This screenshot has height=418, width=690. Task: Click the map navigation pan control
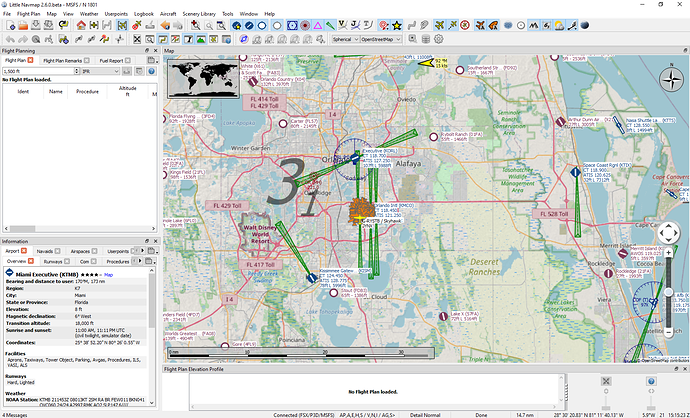668,233
